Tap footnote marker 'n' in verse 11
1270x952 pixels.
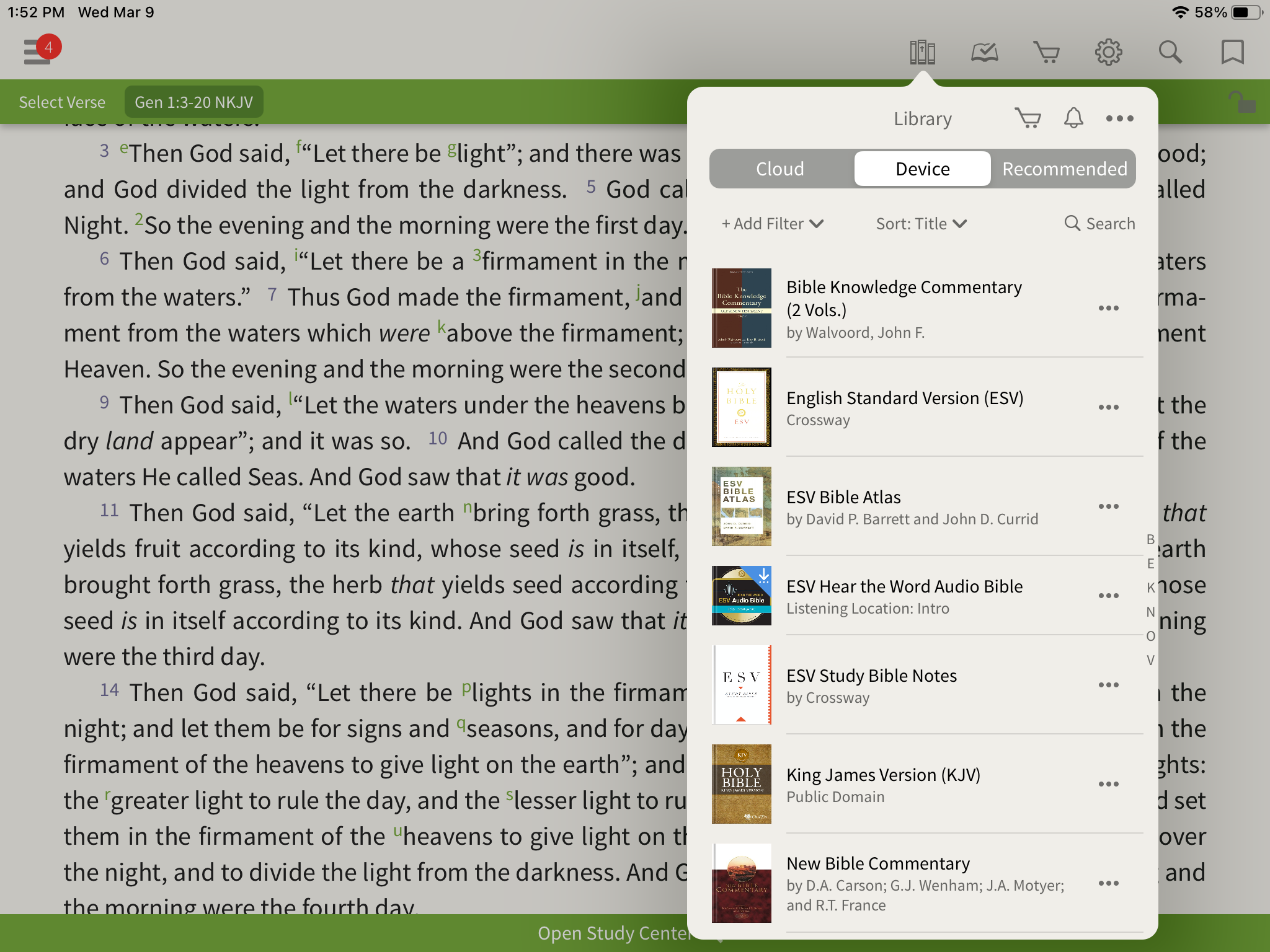click(468, 508)
